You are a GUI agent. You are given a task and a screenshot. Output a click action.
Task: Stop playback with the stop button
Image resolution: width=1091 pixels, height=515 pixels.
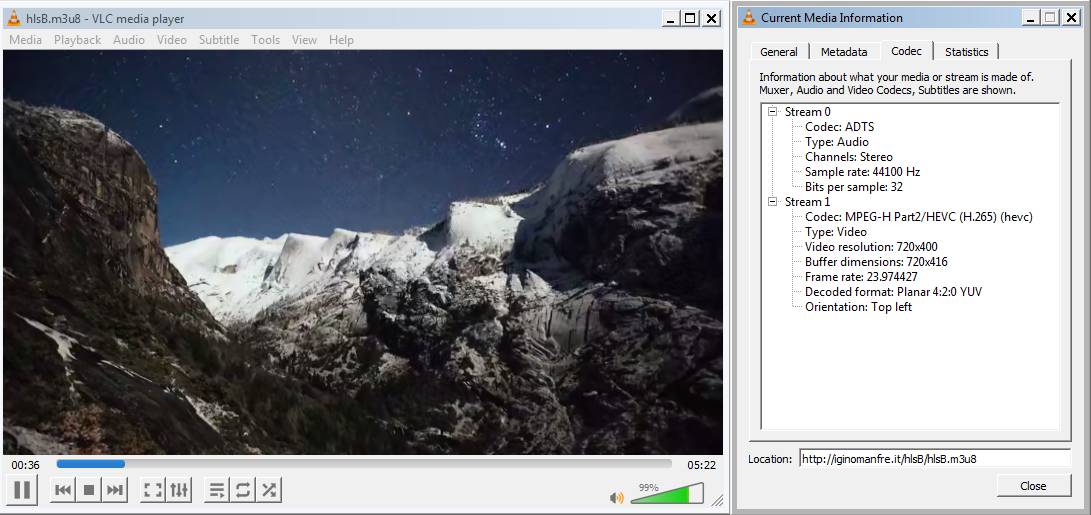[88, 491]
